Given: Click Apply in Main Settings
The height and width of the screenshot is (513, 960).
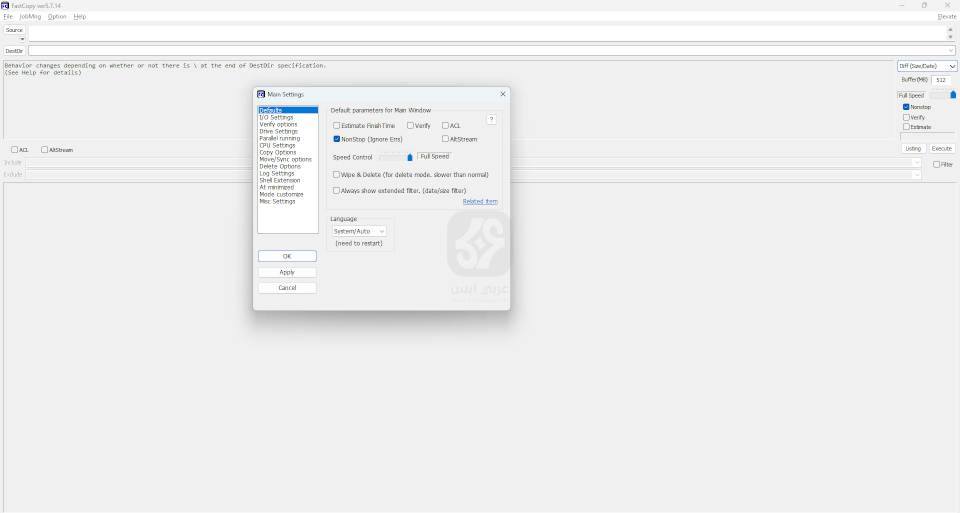Looking at the screenshot, I should 287,272.
